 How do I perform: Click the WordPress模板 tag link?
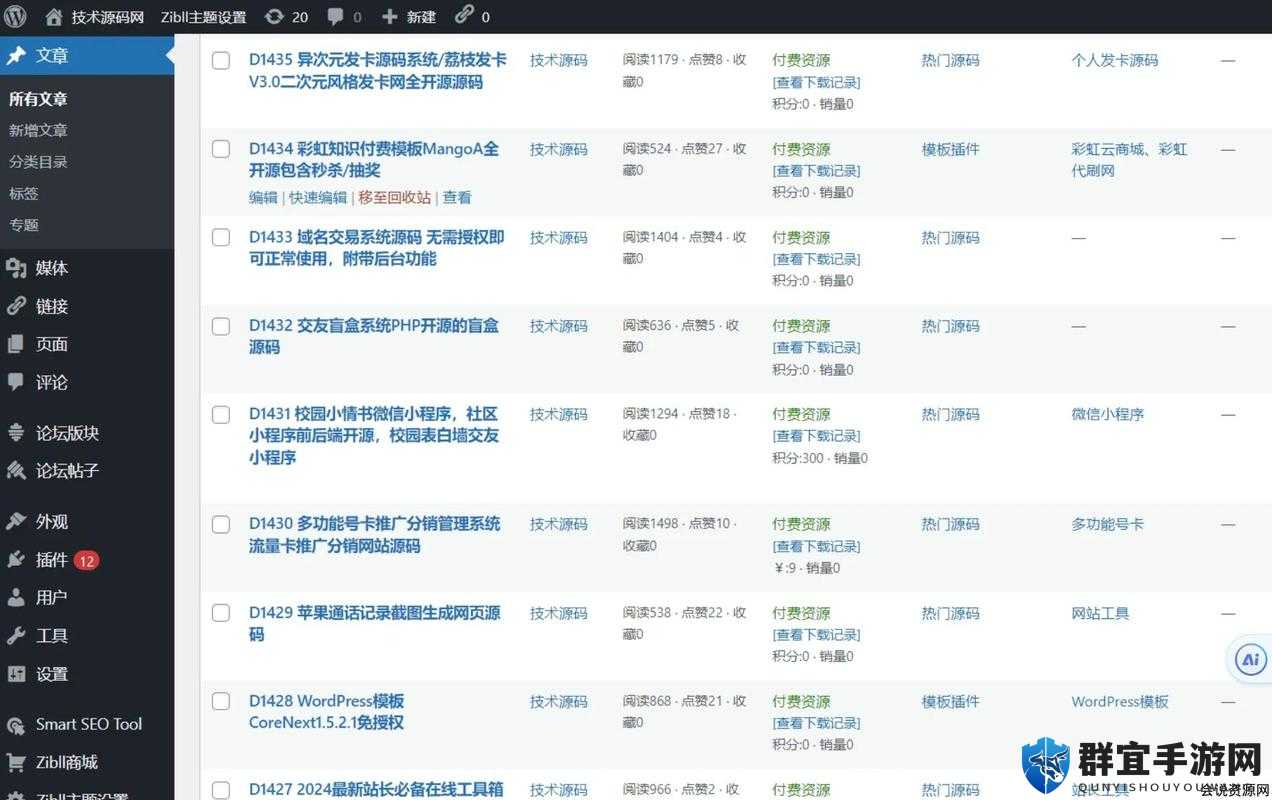[x=1120, y=701]
